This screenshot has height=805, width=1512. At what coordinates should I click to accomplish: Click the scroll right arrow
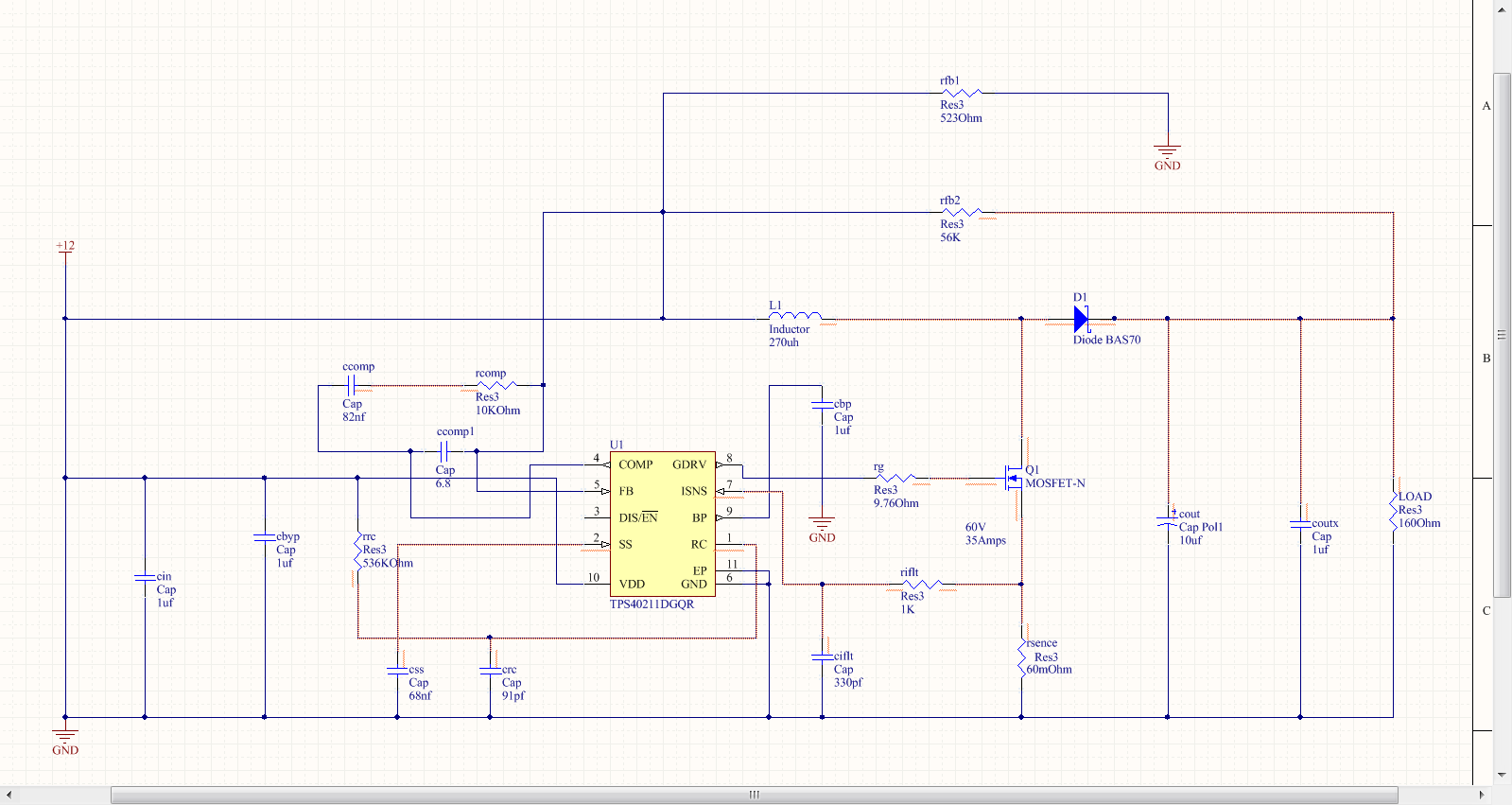coord(1482,795)
